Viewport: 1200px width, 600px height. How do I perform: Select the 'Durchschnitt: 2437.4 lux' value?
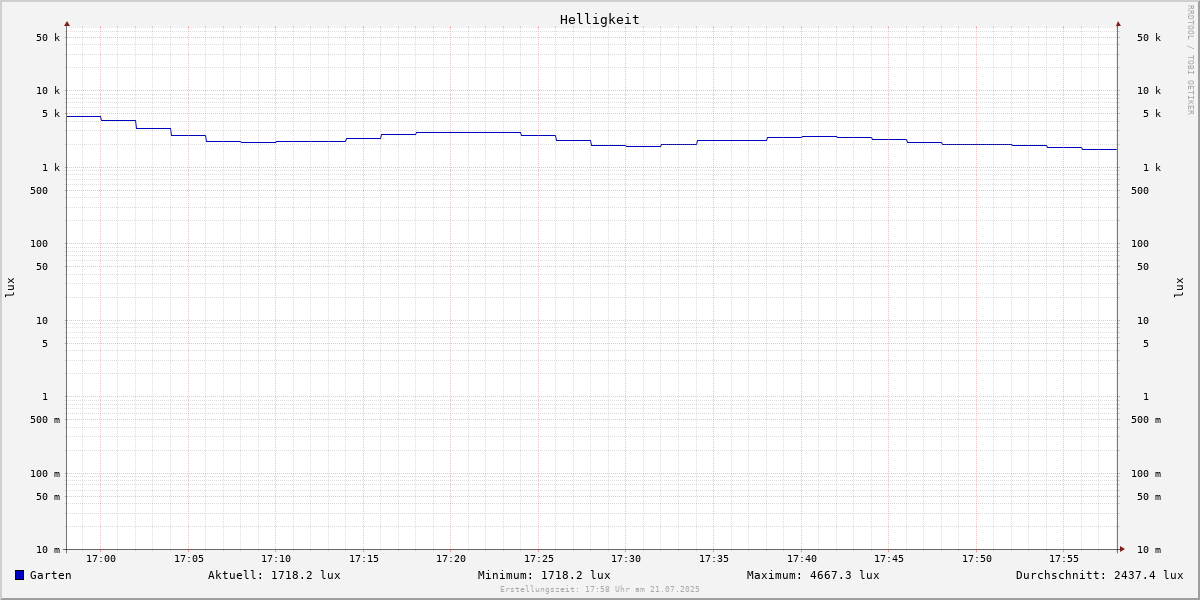coord(1100,575)
